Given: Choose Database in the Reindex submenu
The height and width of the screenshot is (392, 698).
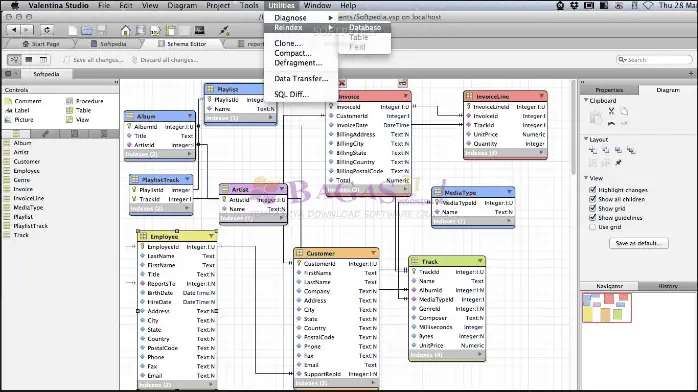Looking at the screenshot, I should pos(365,28).
